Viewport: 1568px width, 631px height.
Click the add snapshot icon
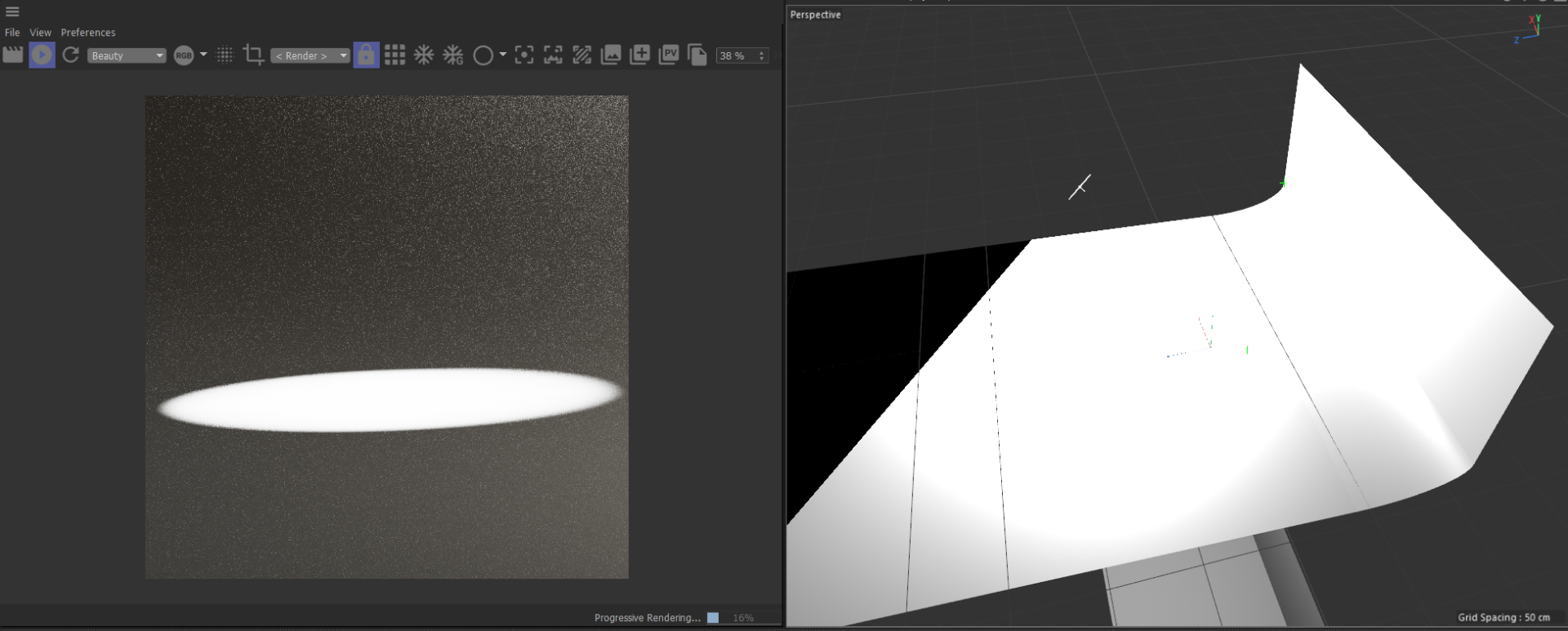(639, 56)
